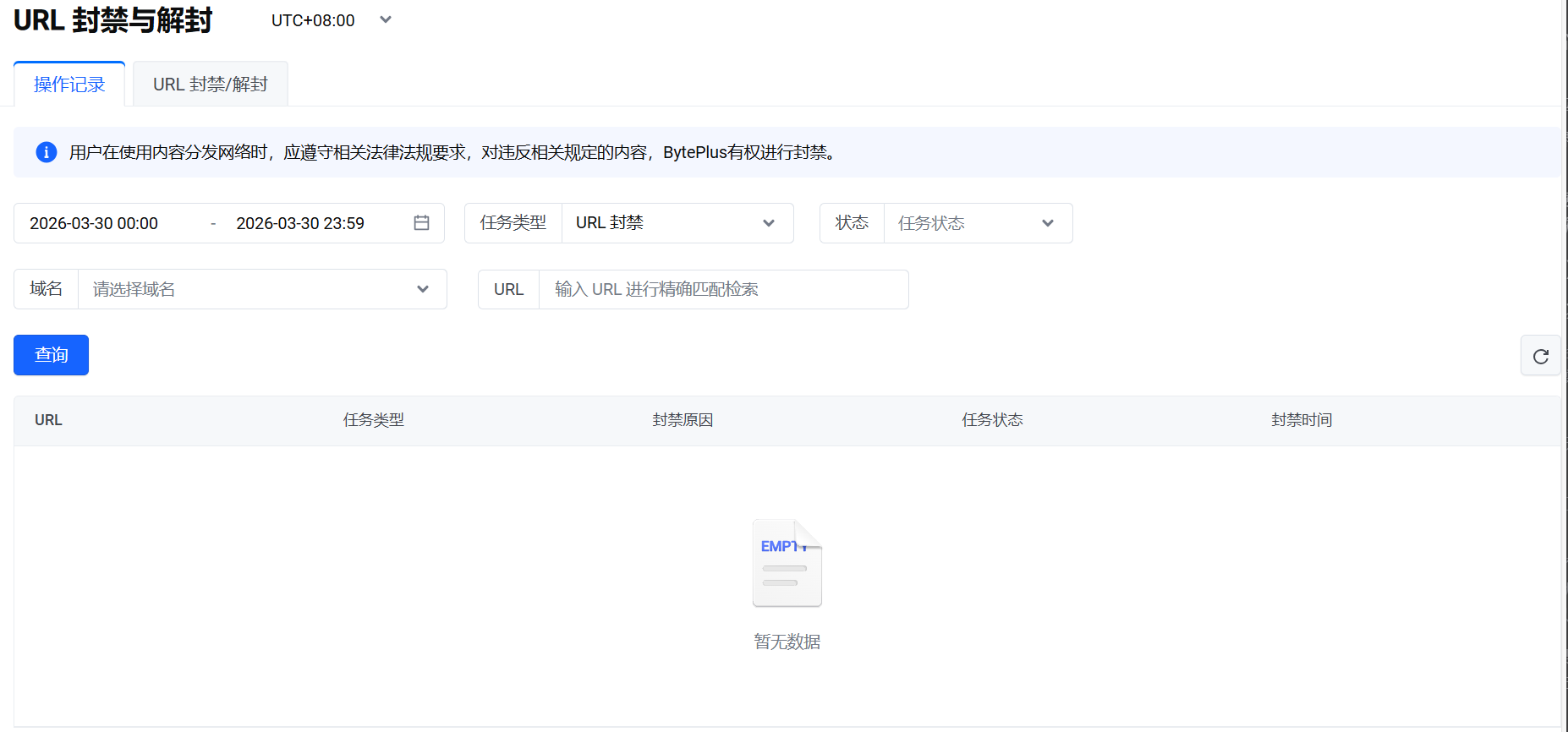Open the 任务状态 status dropdown
1568x732 pixels.
pos(977,223)
